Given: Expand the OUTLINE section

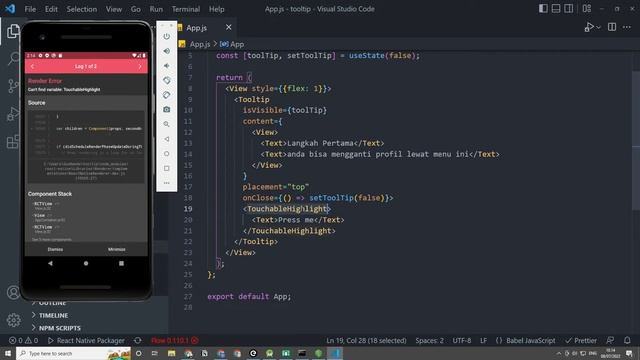Looking at the screenshot, I should (52, 303).
